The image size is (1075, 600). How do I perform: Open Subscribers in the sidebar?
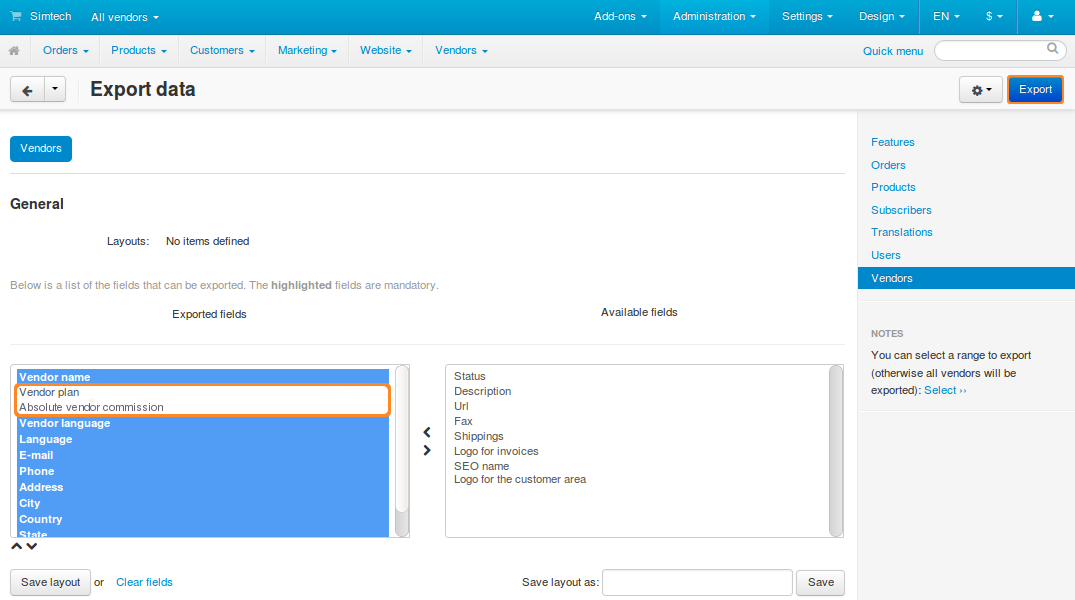[901, 210]
